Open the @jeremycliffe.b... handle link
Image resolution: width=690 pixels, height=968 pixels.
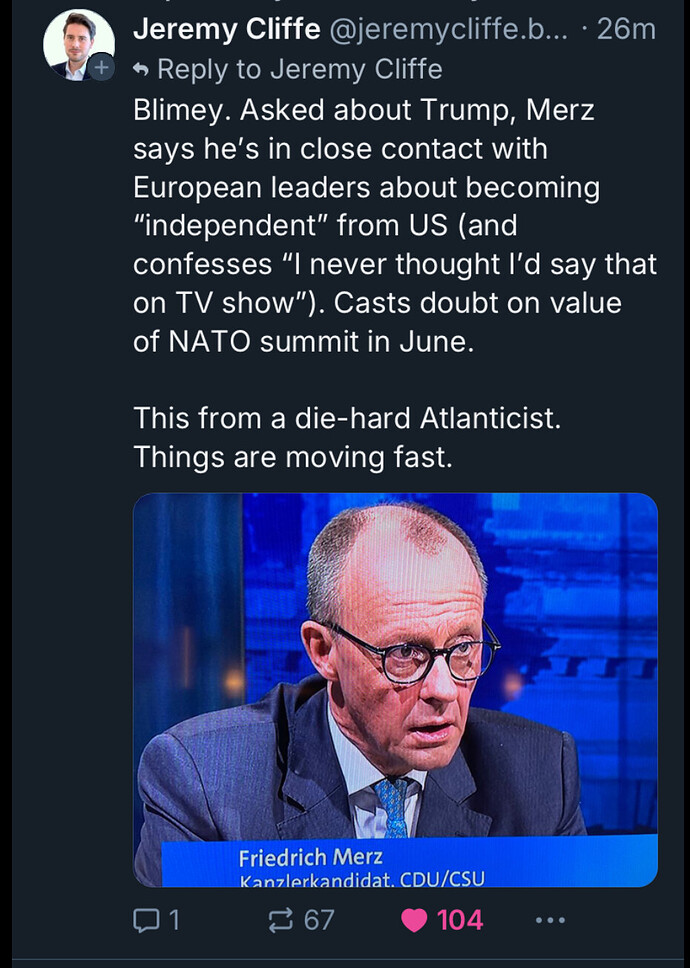(449, 29)
